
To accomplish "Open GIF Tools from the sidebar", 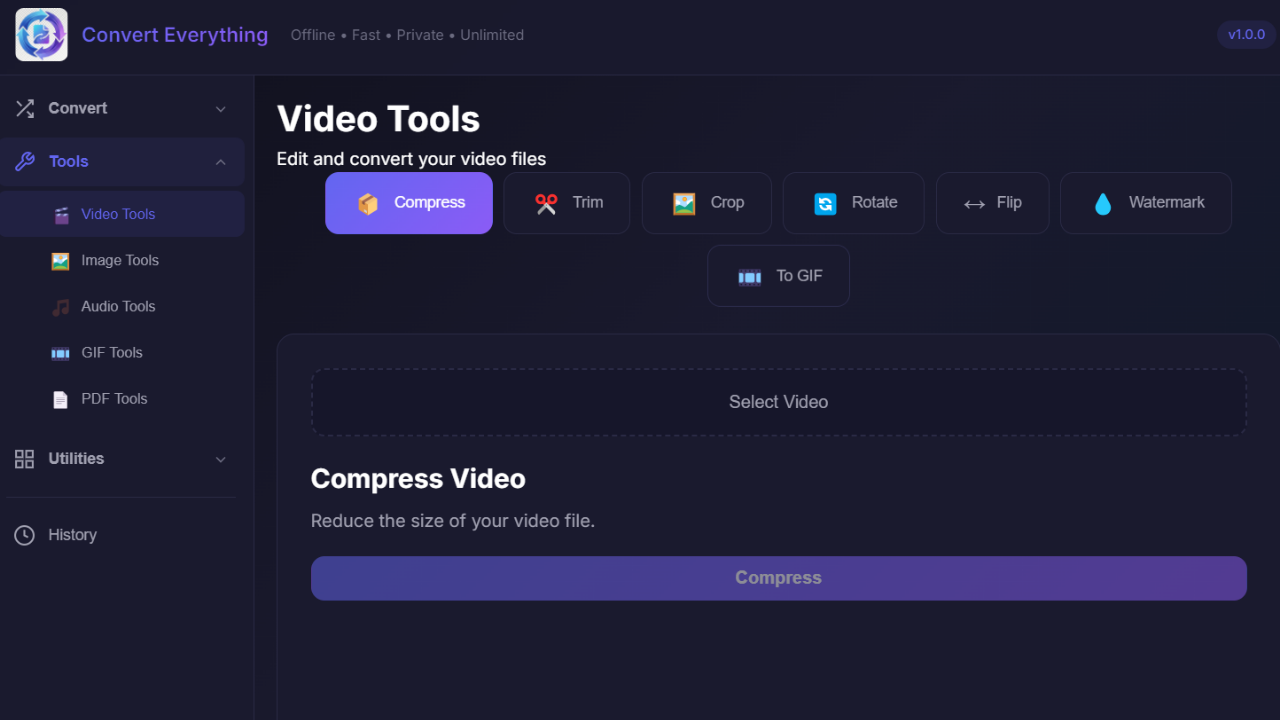I will pyautogui.click(x=111, y=352).
